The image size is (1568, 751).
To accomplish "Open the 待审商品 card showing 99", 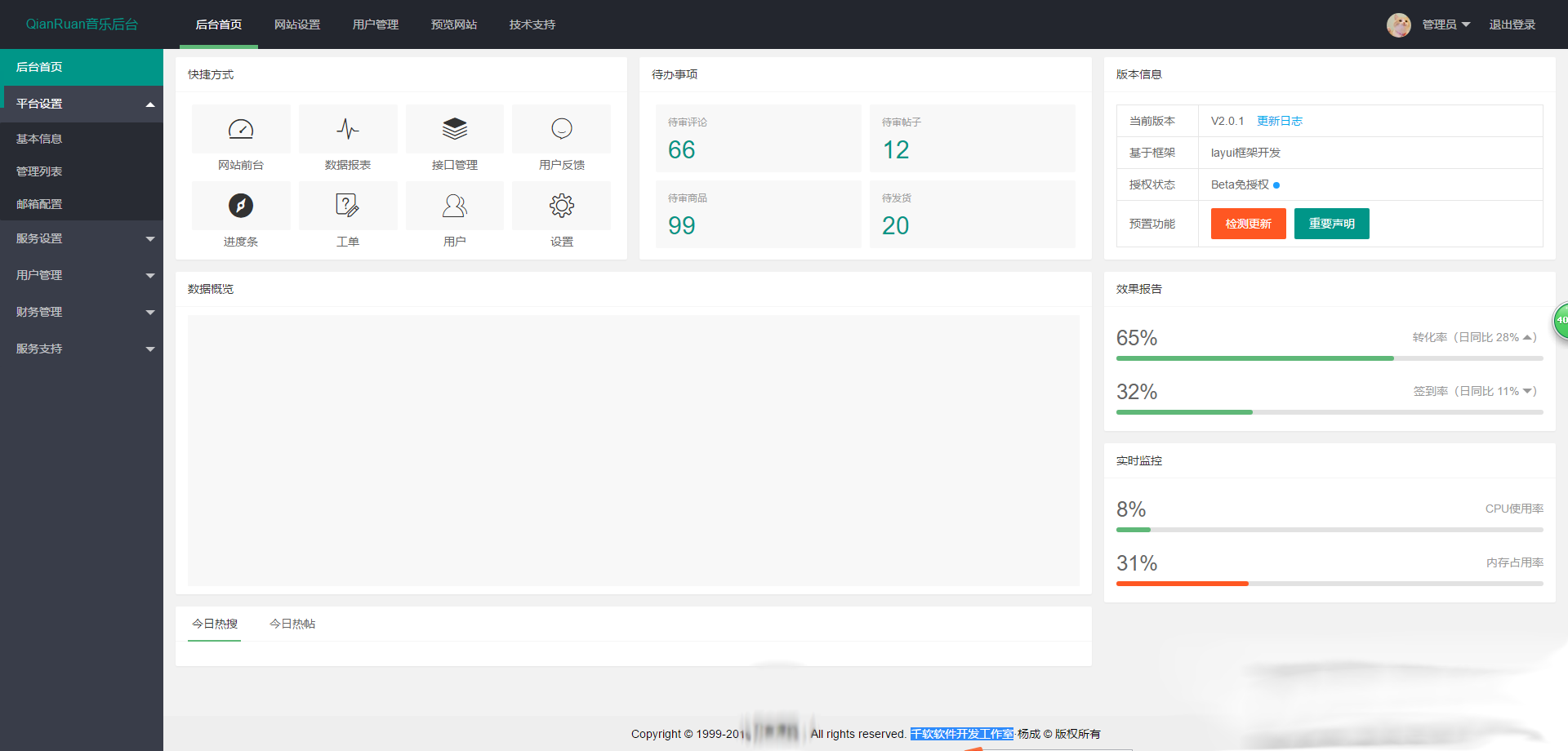I will click(759, 214).
